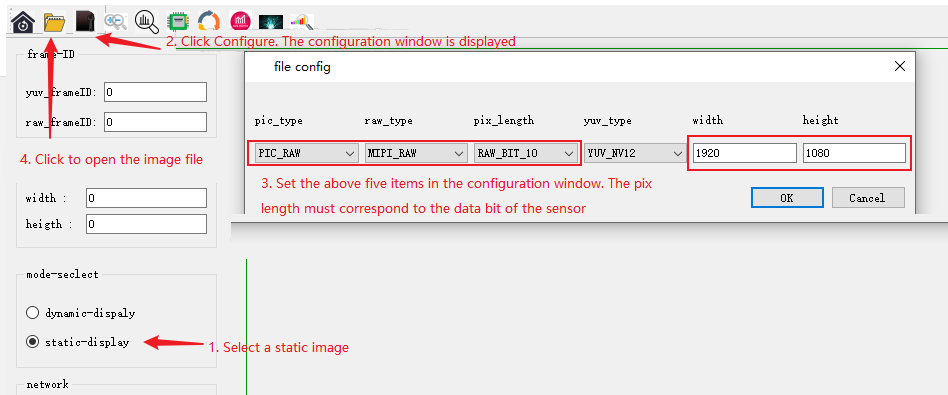The height and width of the screenshot is (395, 948).
Task: Click the height field showing 1080
Action: [x=854, y=153]
